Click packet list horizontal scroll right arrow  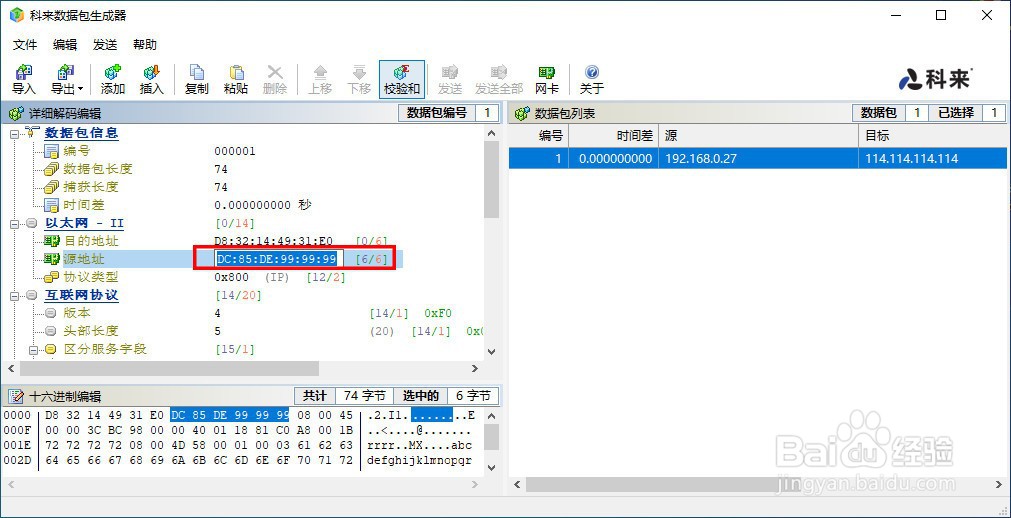click(x=1000, y=484)
